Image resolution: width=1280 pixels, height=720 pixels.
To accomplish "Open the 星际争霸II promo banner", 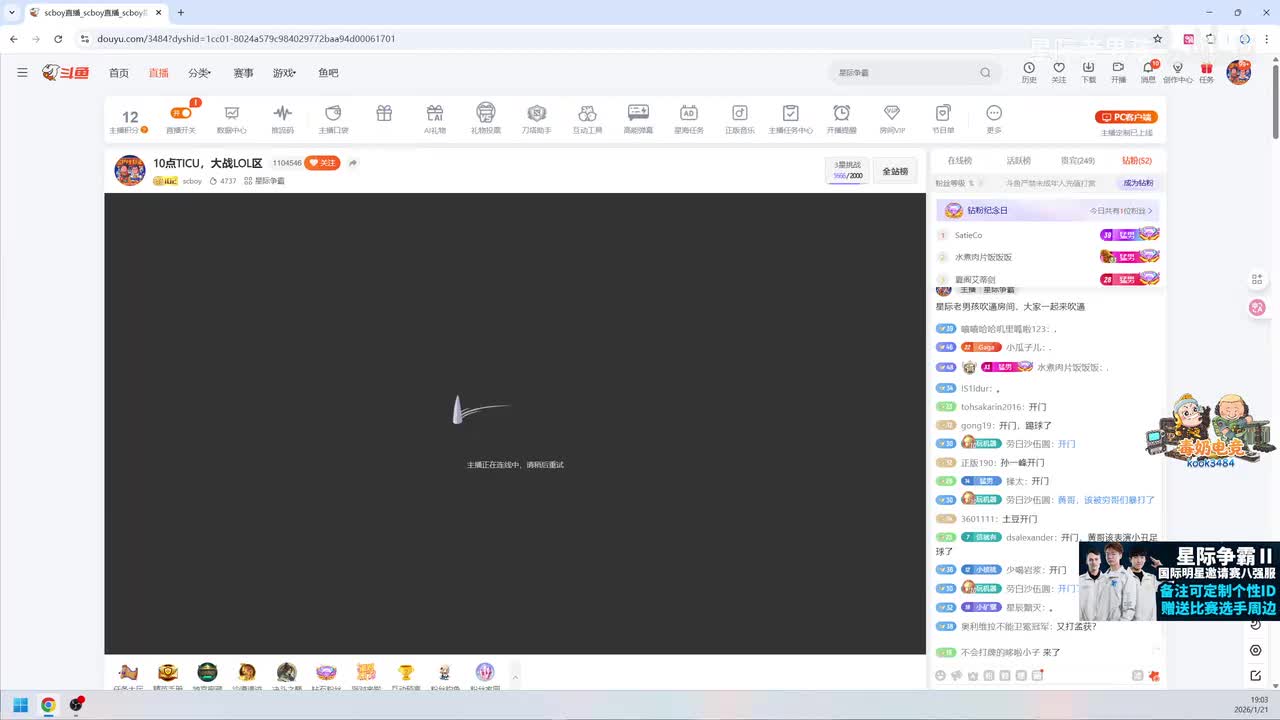I will [1179, 581].
